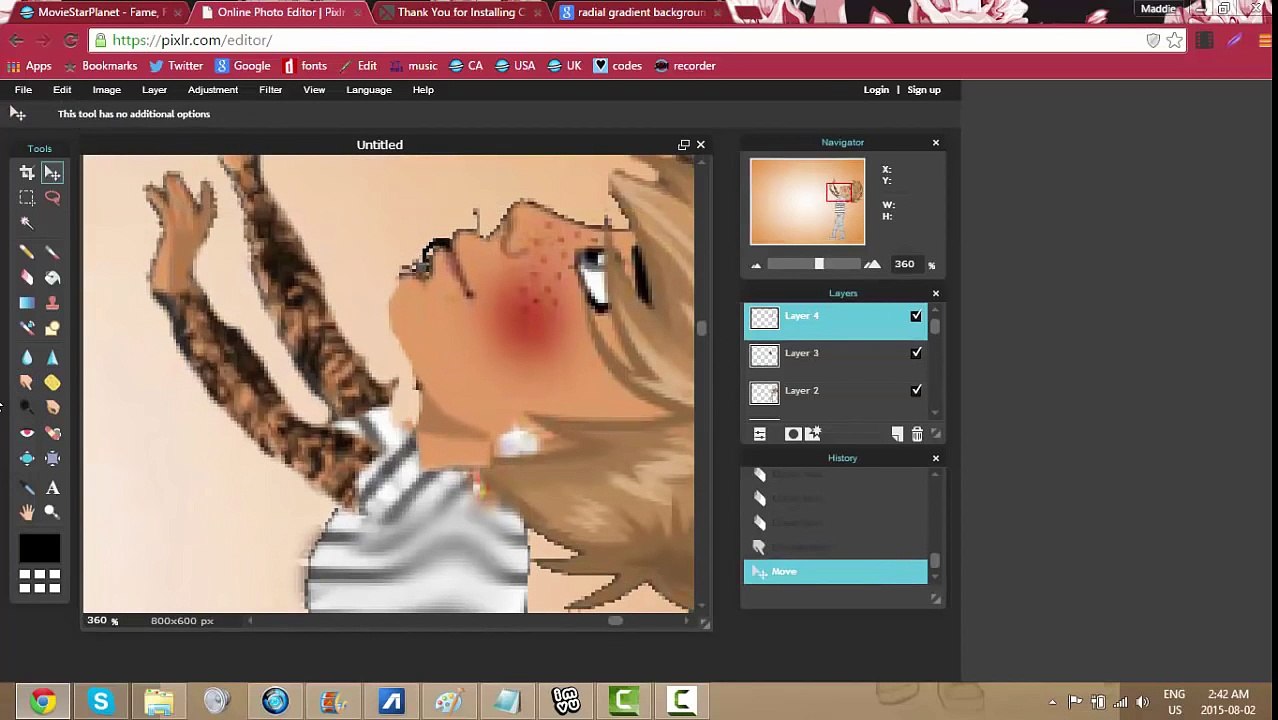Click Navigator zoom-in large mountain icon
The image size is (1278, 720).
click(872, 264)
